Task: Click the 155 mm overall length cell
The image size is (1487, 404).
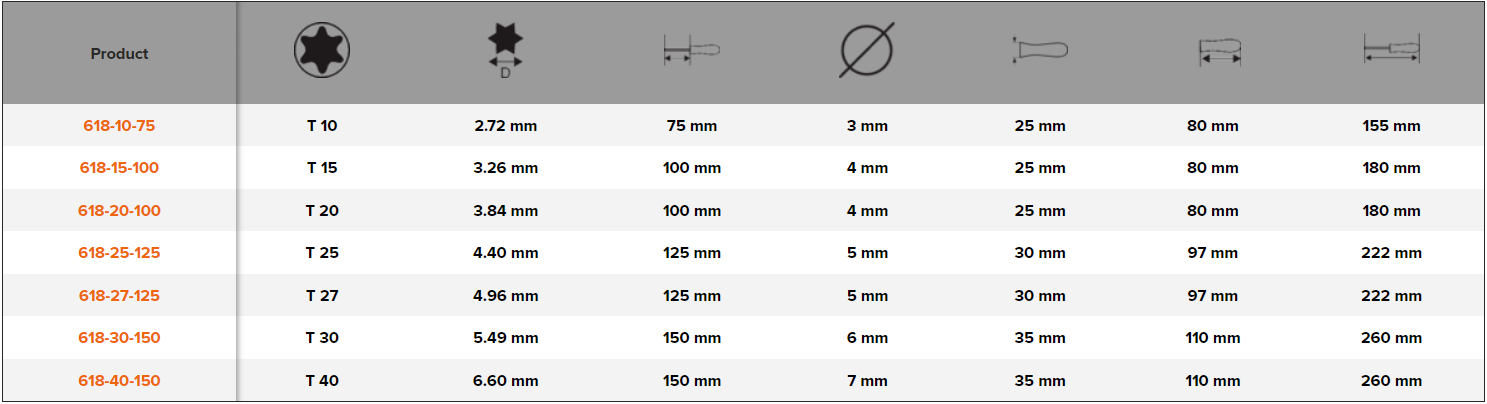Action: (x=1391, y=126)
